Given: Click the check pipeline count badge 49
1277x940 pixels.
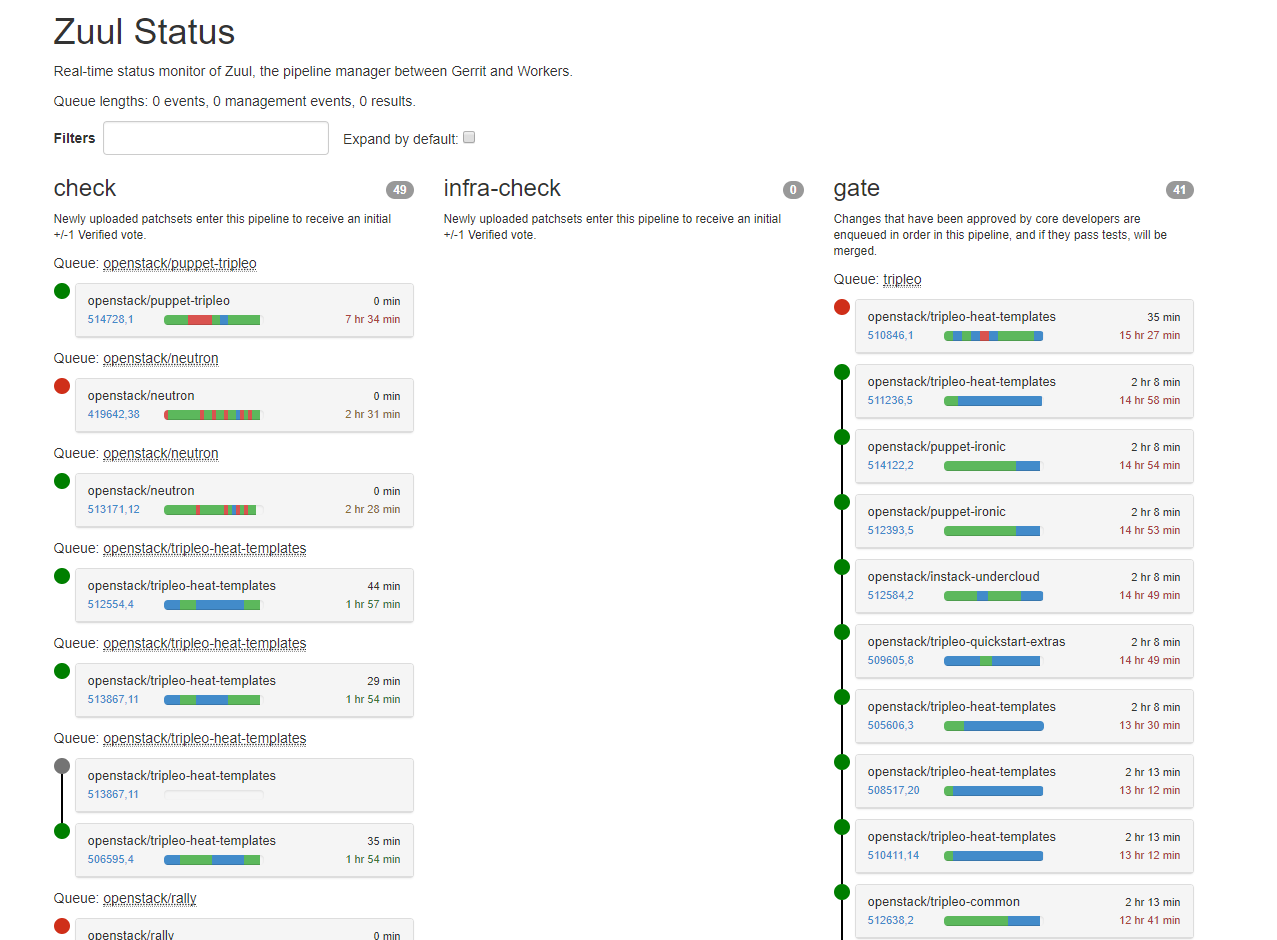Looking at the screenshot, I should point(400,190).
